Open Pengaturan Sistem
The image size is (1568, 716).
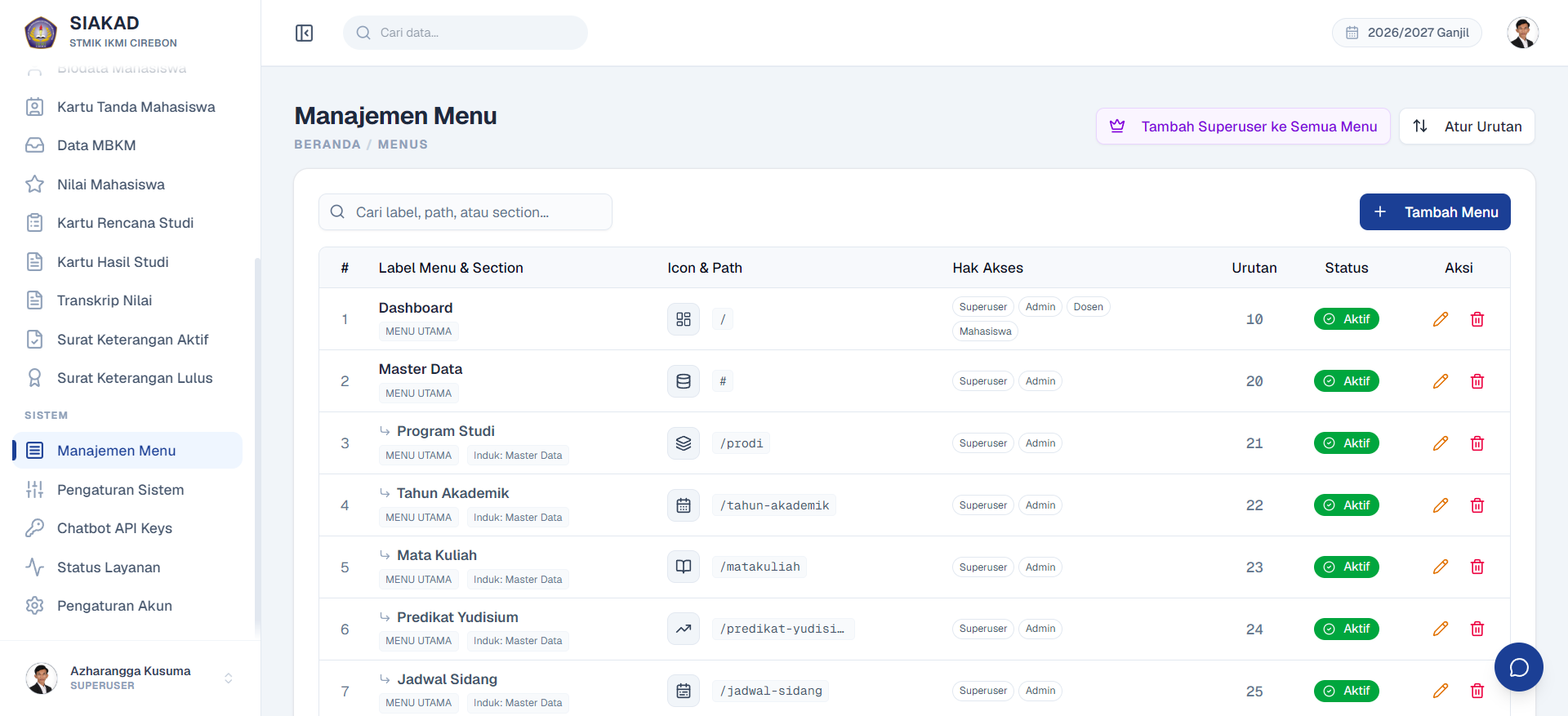click(128, 490)
